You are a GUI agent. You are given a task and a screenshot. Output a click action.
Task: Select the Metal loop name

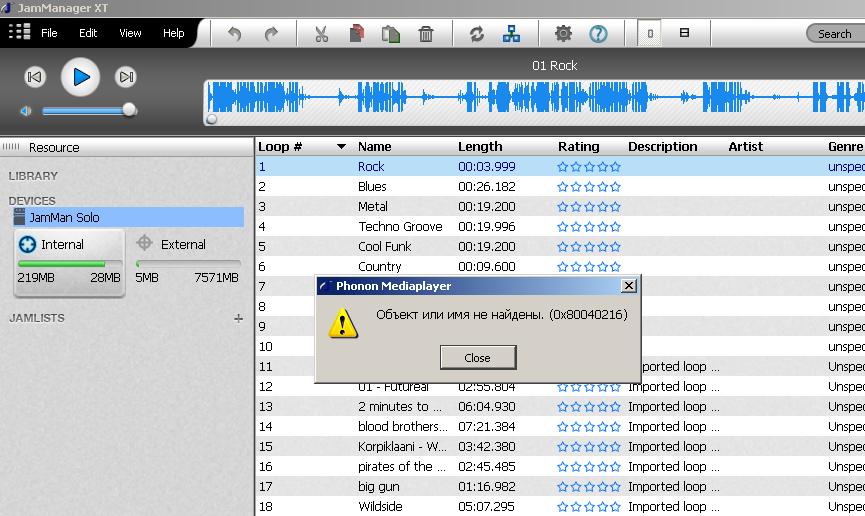pyautogui.click(x=373, y=206)
